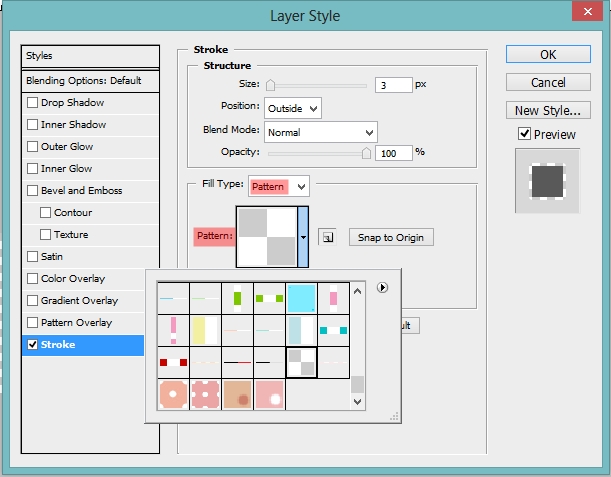Click the pattern list scrollbar thumb
611x477 pixels.
point(357,385)
